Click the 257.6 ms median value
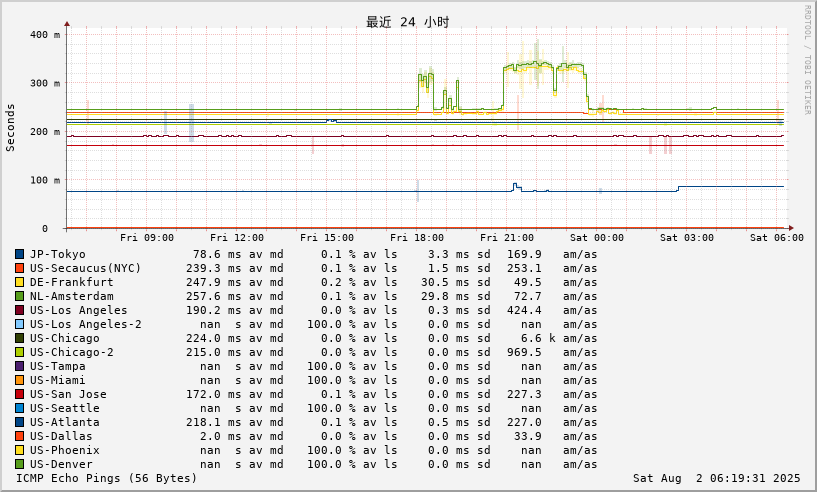Screen dimensions: 817x492 214,297
